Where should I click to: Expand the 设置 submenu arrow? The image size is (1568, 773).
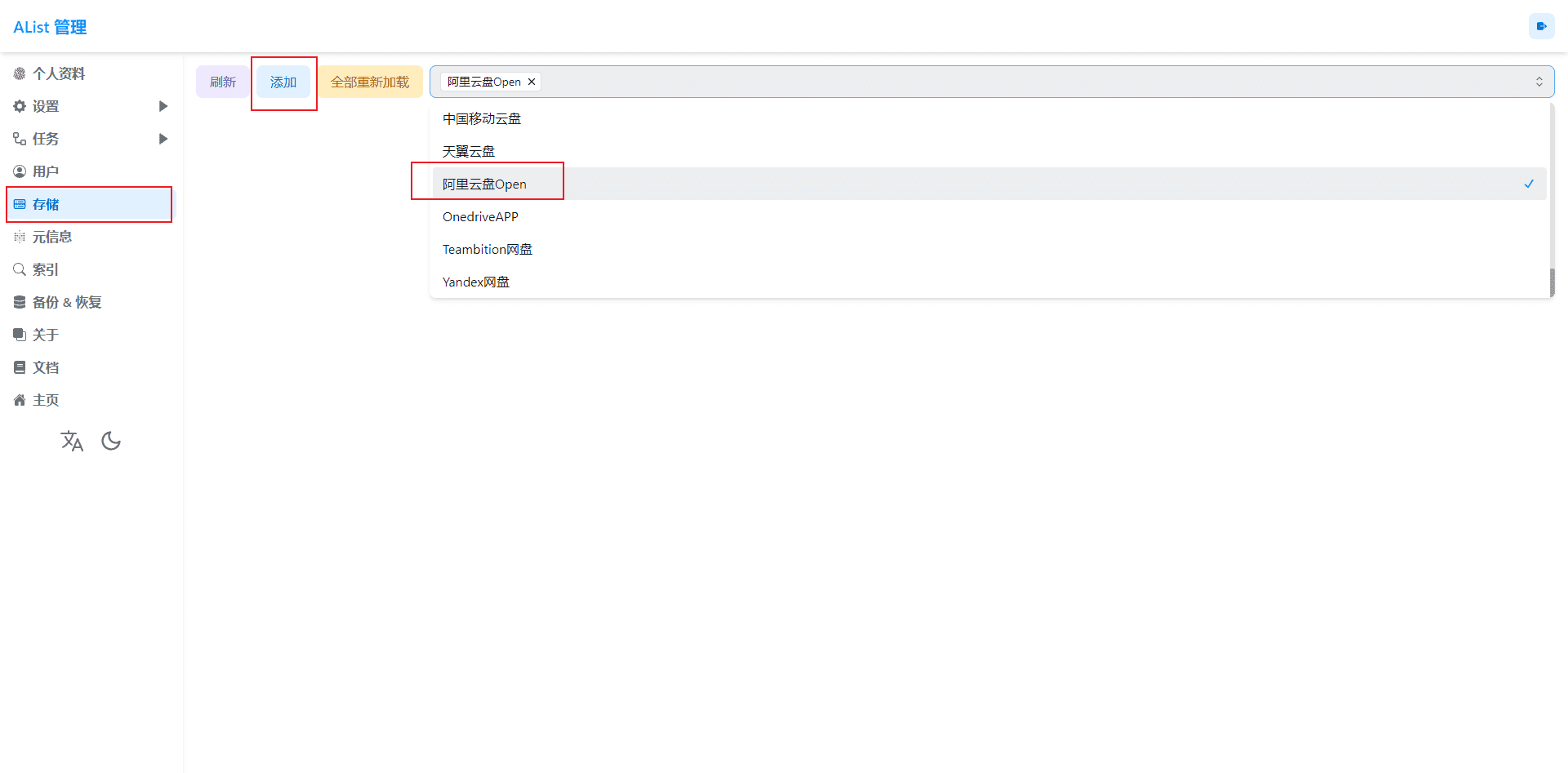(x=163, y=106)
